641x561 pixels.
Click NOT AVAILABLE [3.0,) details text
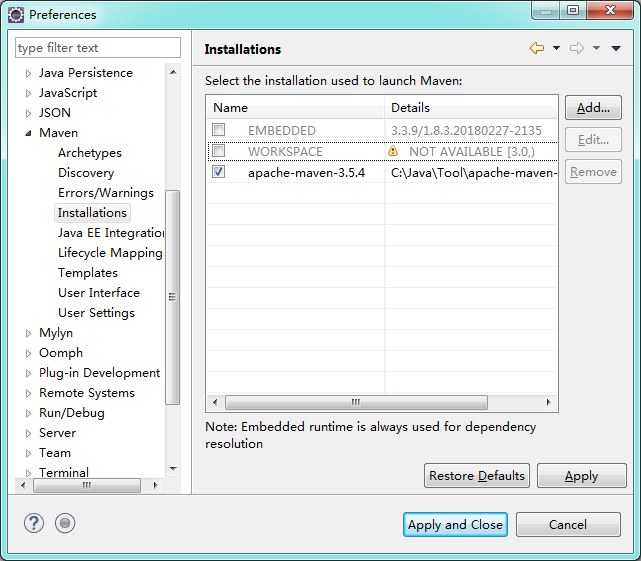pyautogui.click(x=472, y=152)
